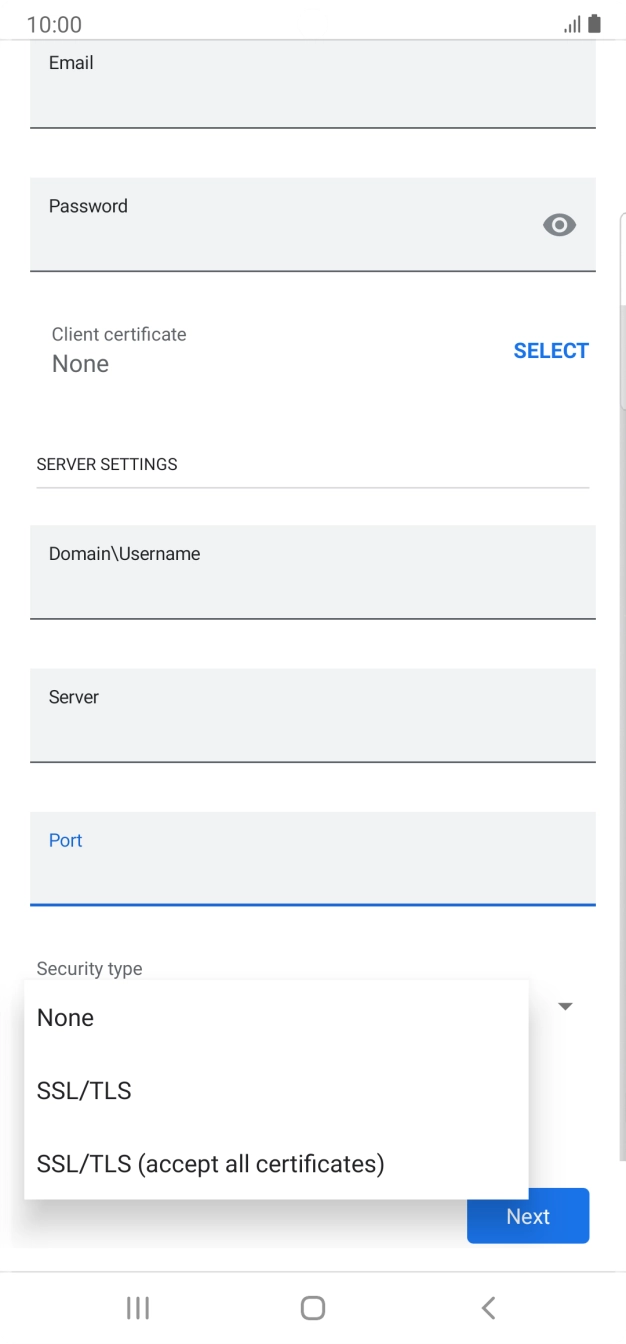Show the password using the eye icon
Viewport: 626px width, 1344px height.
click(x=558, y=225)
